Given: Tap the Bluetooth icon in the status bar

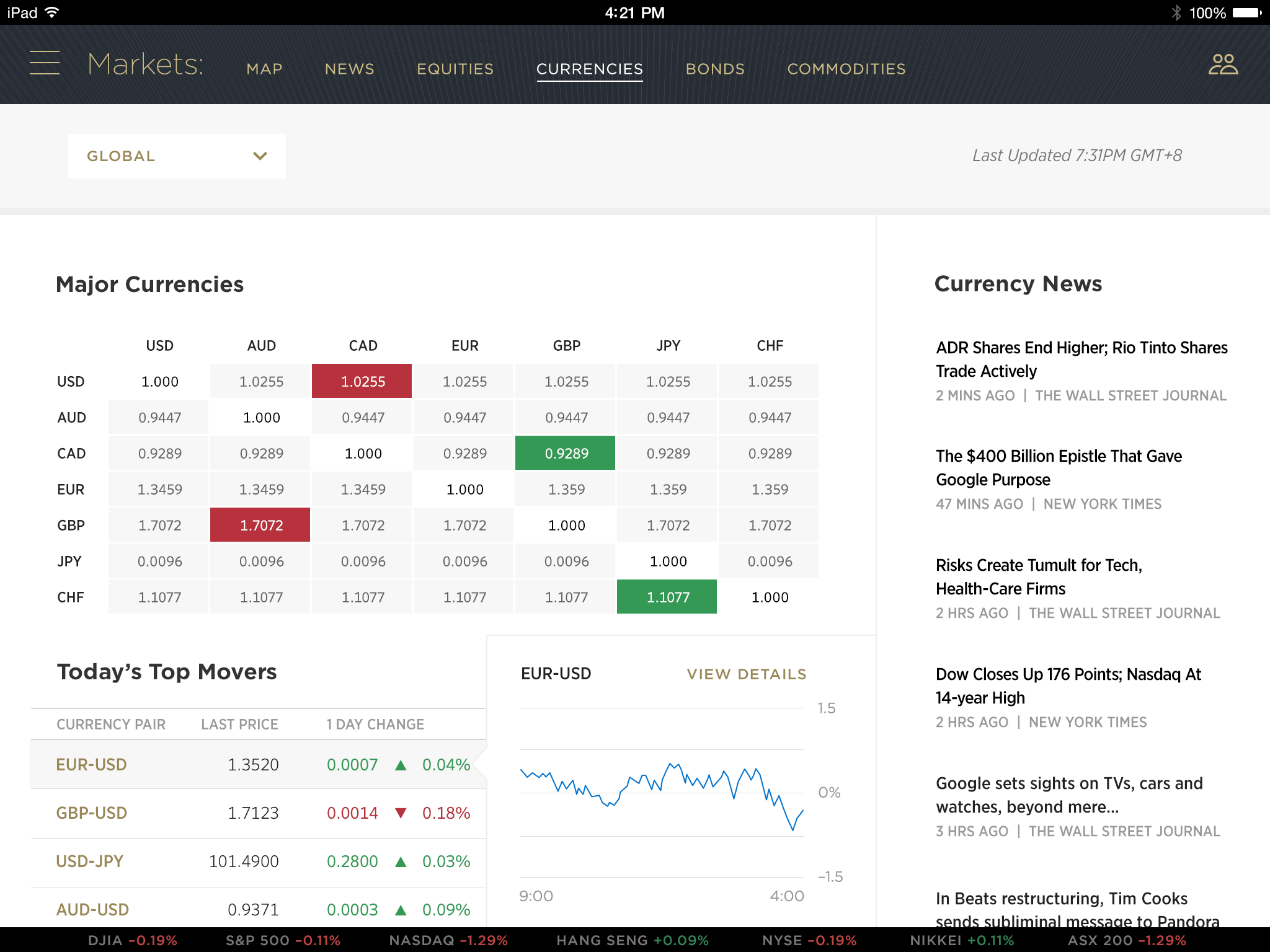Looking at the screenshot, I should pyautogui.click(x=1176, y=12).
